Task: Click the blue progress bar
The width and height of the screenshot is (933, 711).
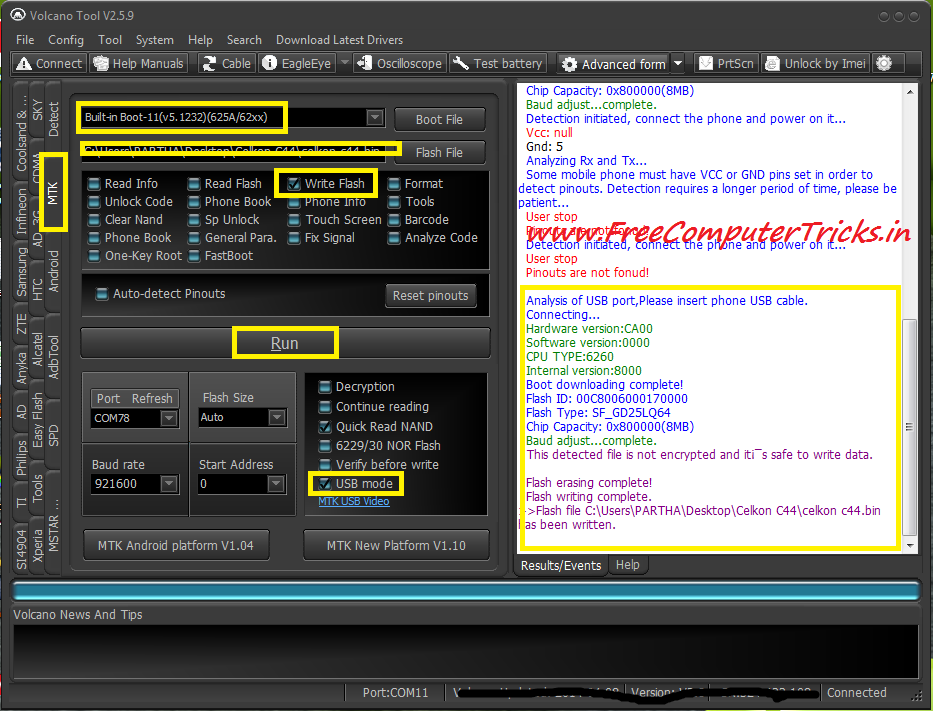Action: (x=466, y=591)
